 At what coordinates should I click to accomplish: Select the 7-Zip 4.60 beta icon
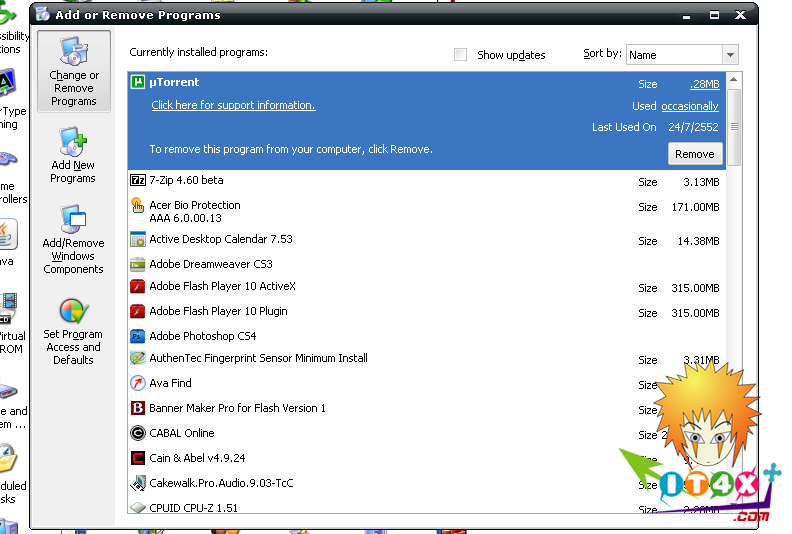tap(139, 181)
